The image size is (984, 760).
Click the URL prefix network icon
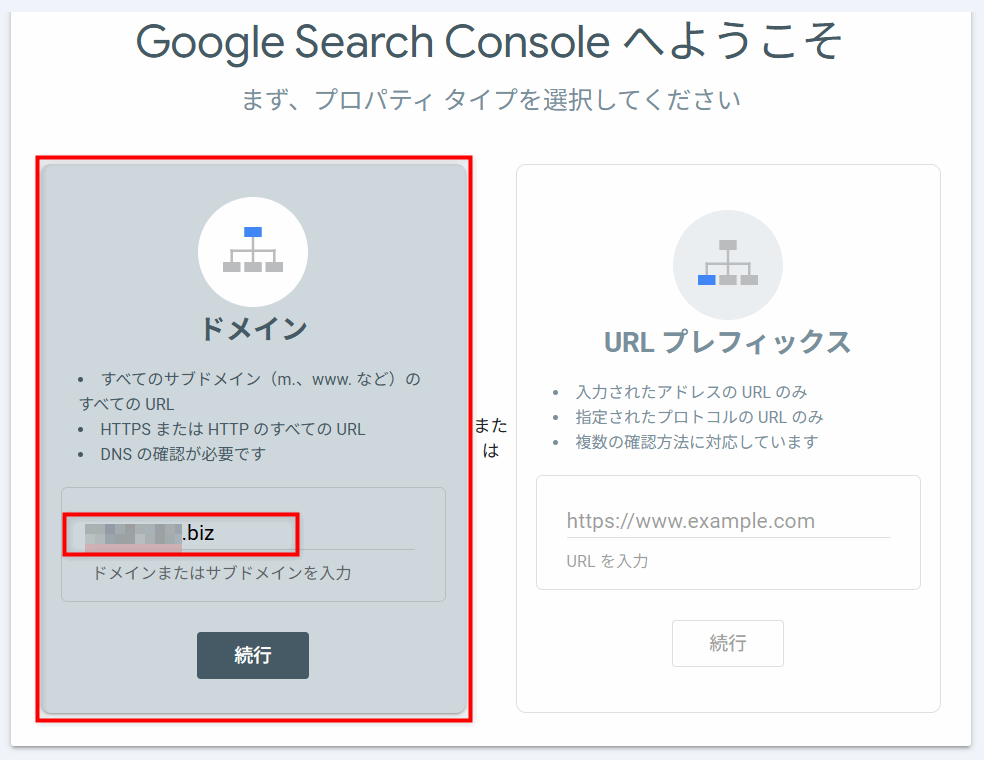pyautogui.click(x=728, y=265)
